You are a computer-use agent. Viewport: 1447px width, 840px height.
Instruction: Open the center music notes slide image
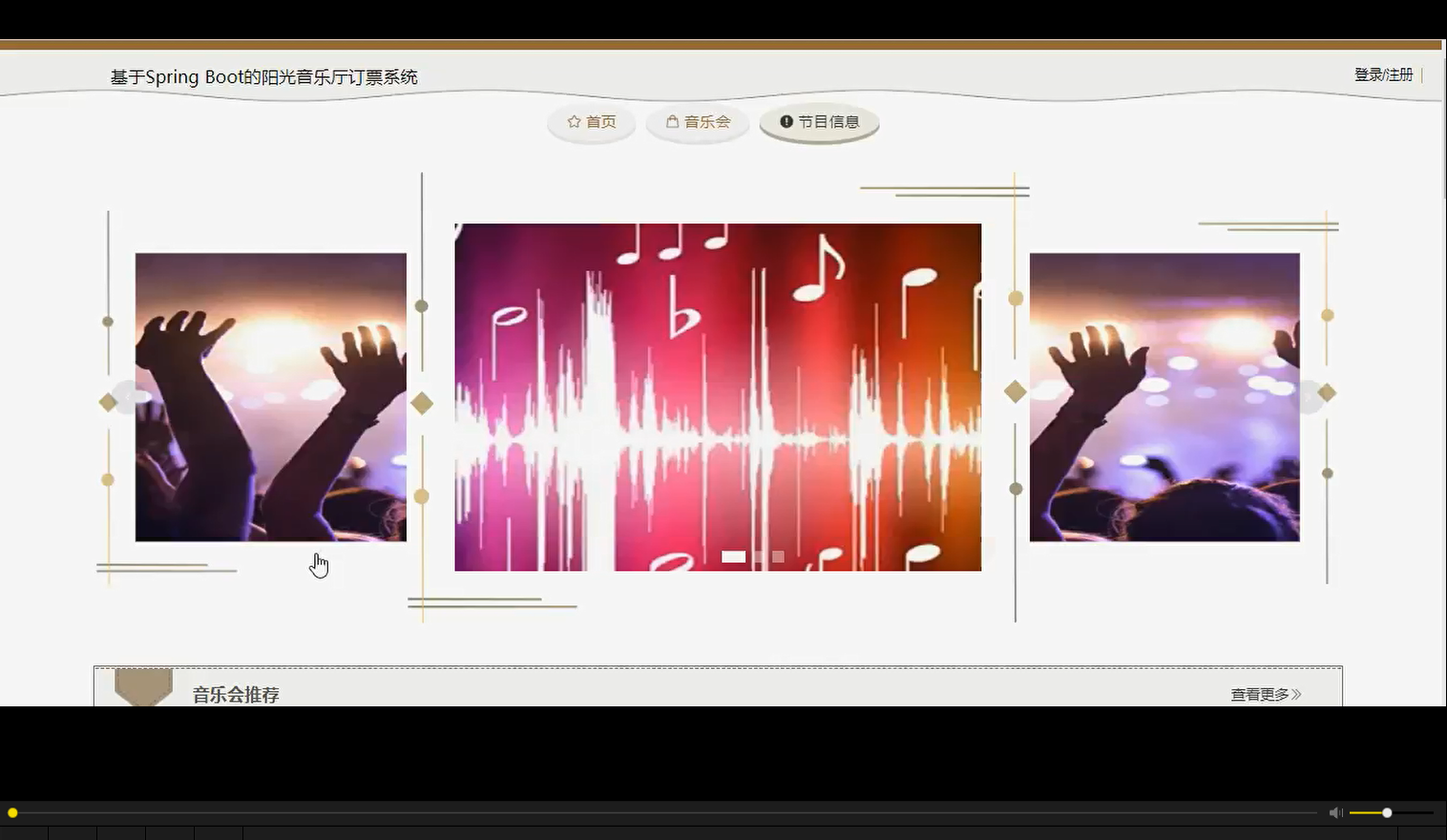(x=718, y=397)
